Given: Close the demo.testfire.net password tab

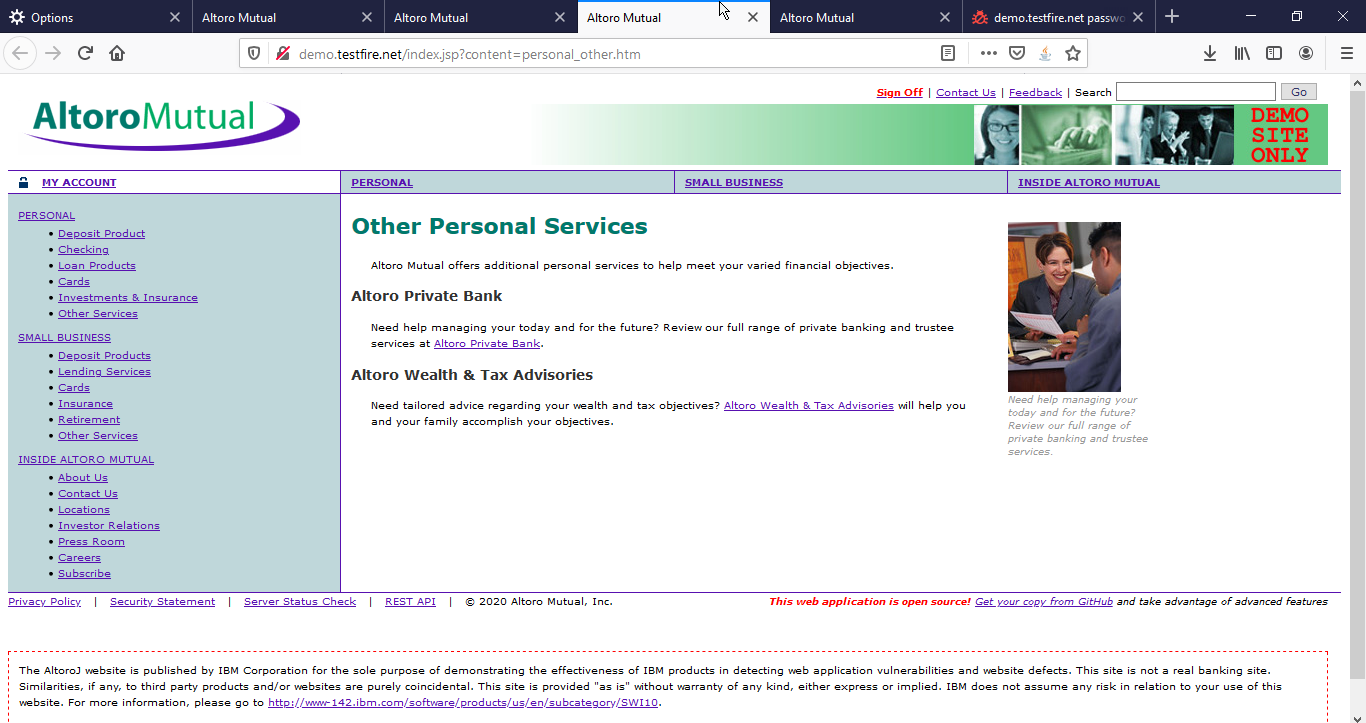Looking at the screenshot, I should click(x=1138, y=17).
